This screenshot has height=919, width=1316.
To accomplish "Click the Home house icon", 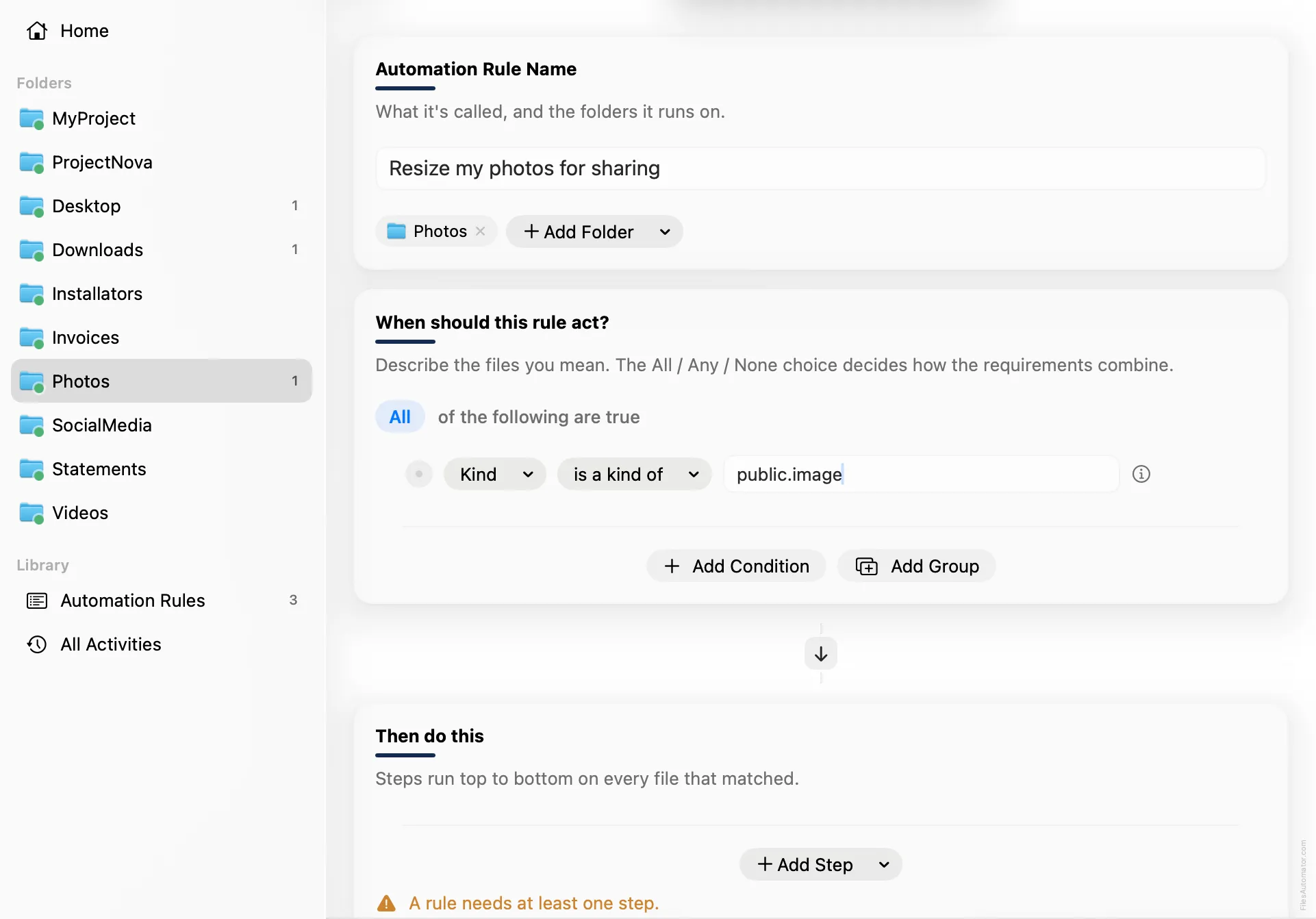I will [x=37, y=31].
